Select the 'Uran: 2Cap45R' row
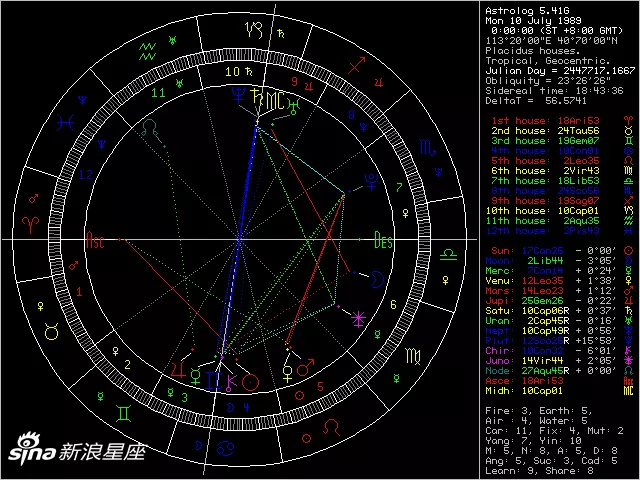This screenshot has width=640, height=480. click(559, 321)
